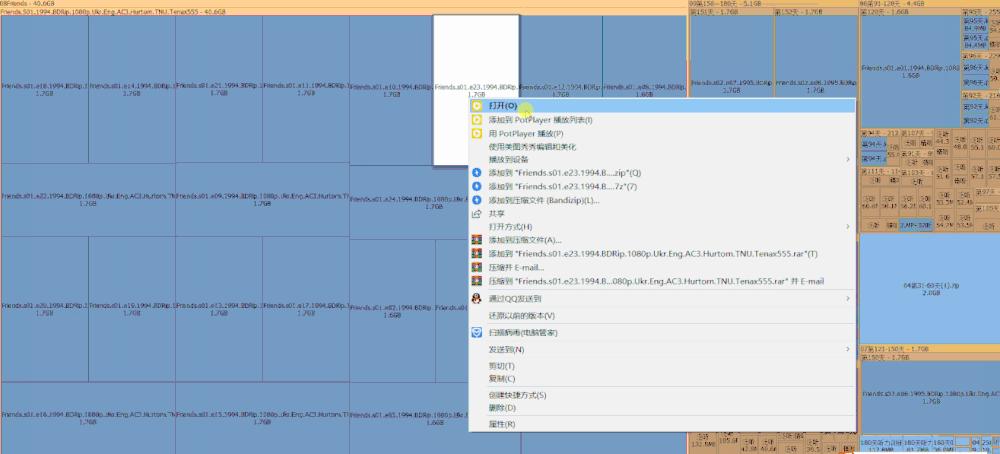Click the icon beside 用 PotPlayer 播放(P)

tap(476, 134)
